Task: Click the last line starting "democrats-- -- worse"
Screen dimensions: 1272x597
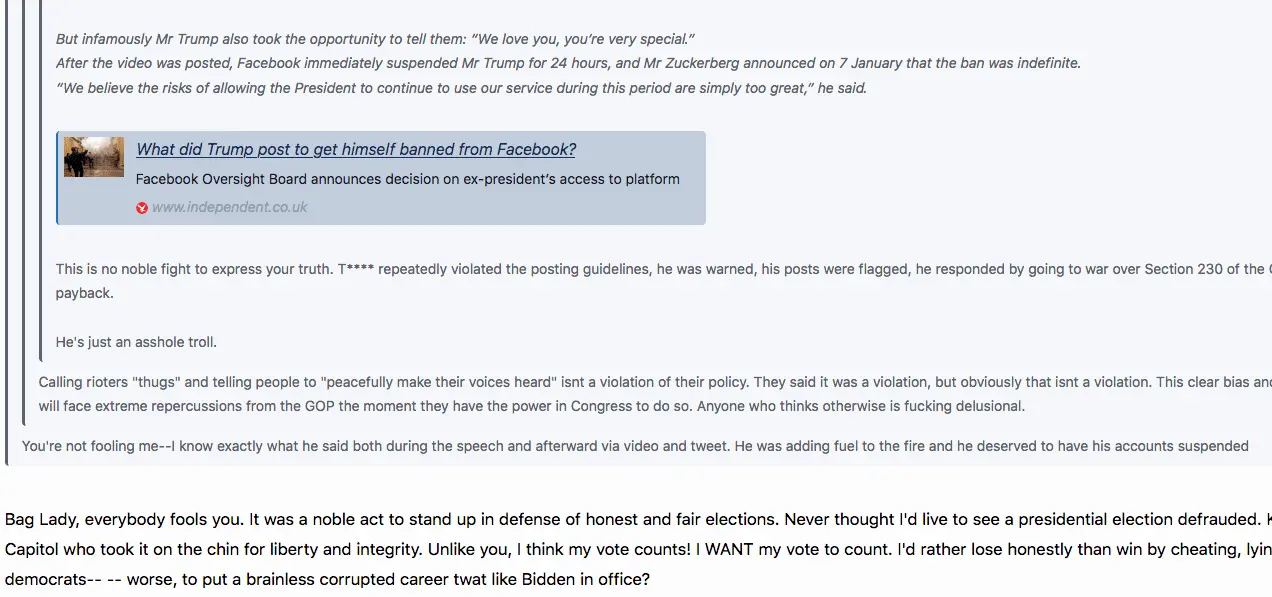Action: pos(327,580)
